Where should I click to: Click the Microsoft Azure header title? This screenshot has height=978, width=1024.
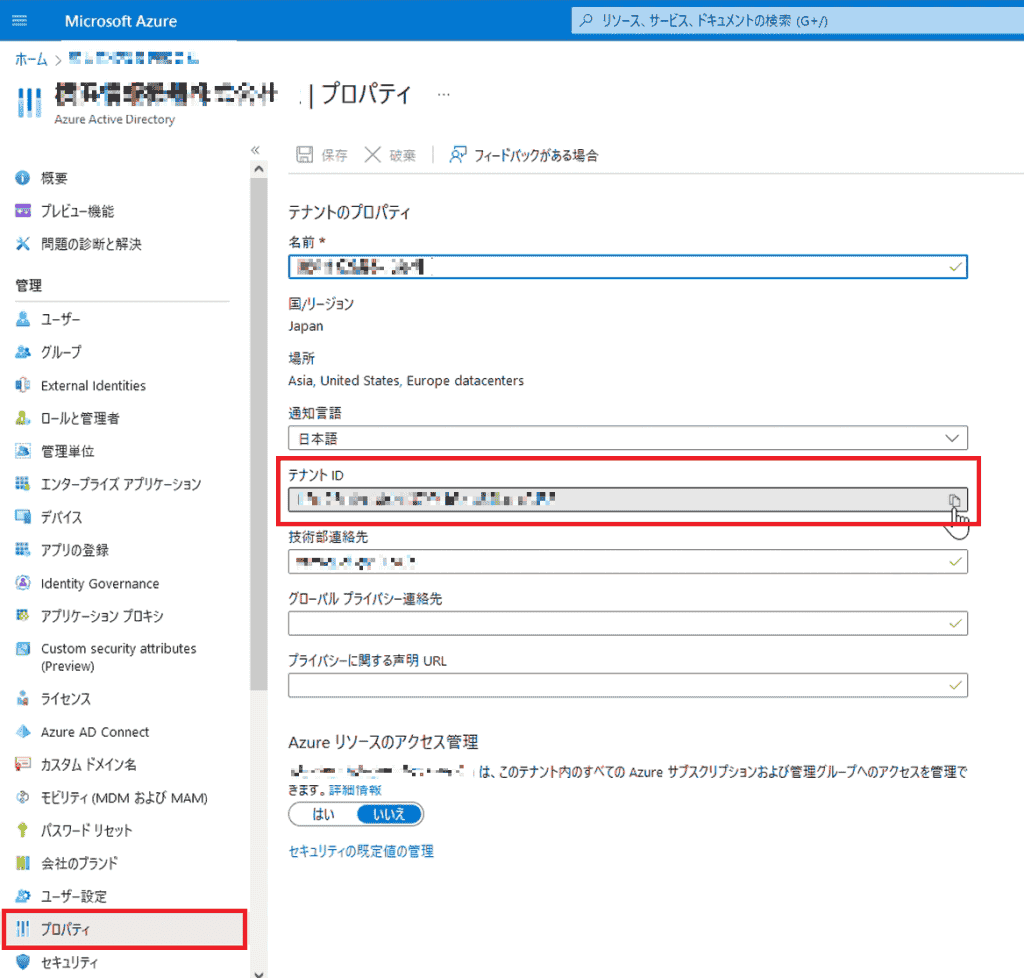point(121,21)
